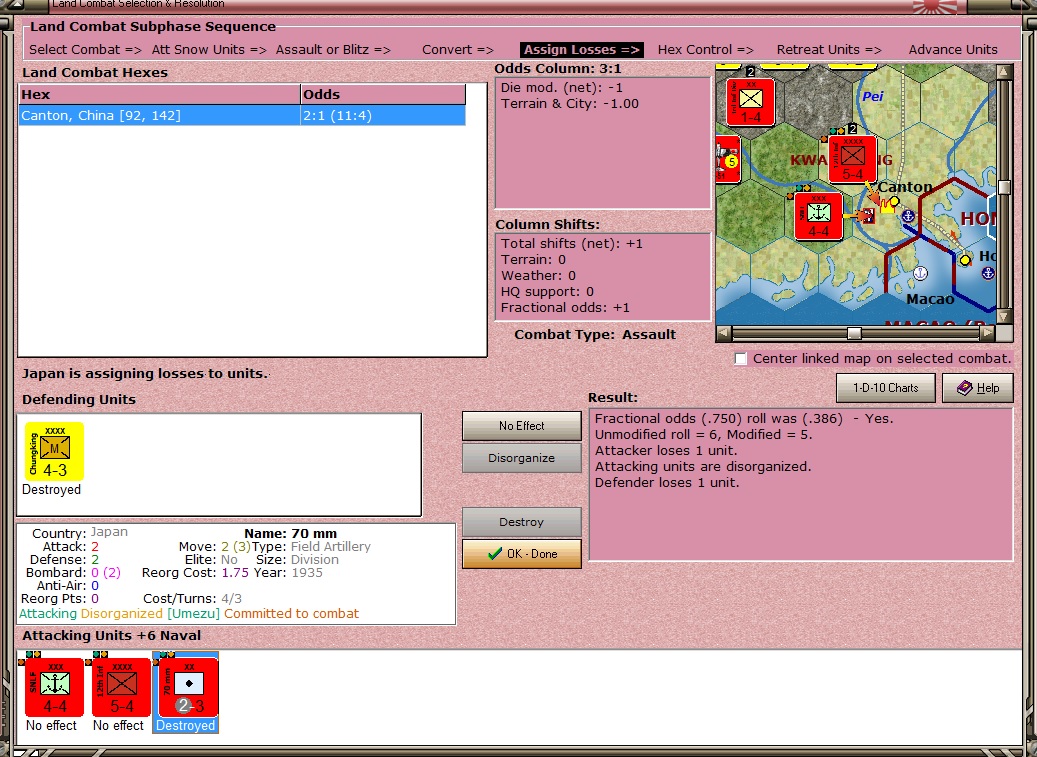
Task: Click the Japanese rising sun flag icon
Action: click(x=935, y=7)
